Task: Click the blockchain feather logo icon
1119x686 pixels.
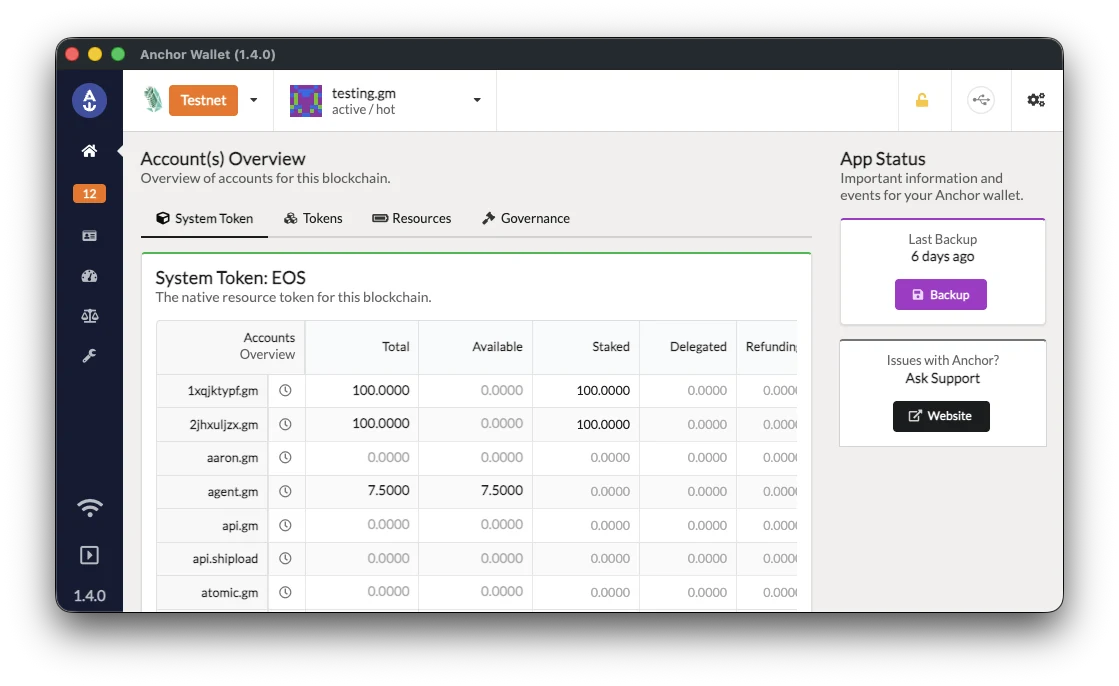Action: click(x=153, y=100)
